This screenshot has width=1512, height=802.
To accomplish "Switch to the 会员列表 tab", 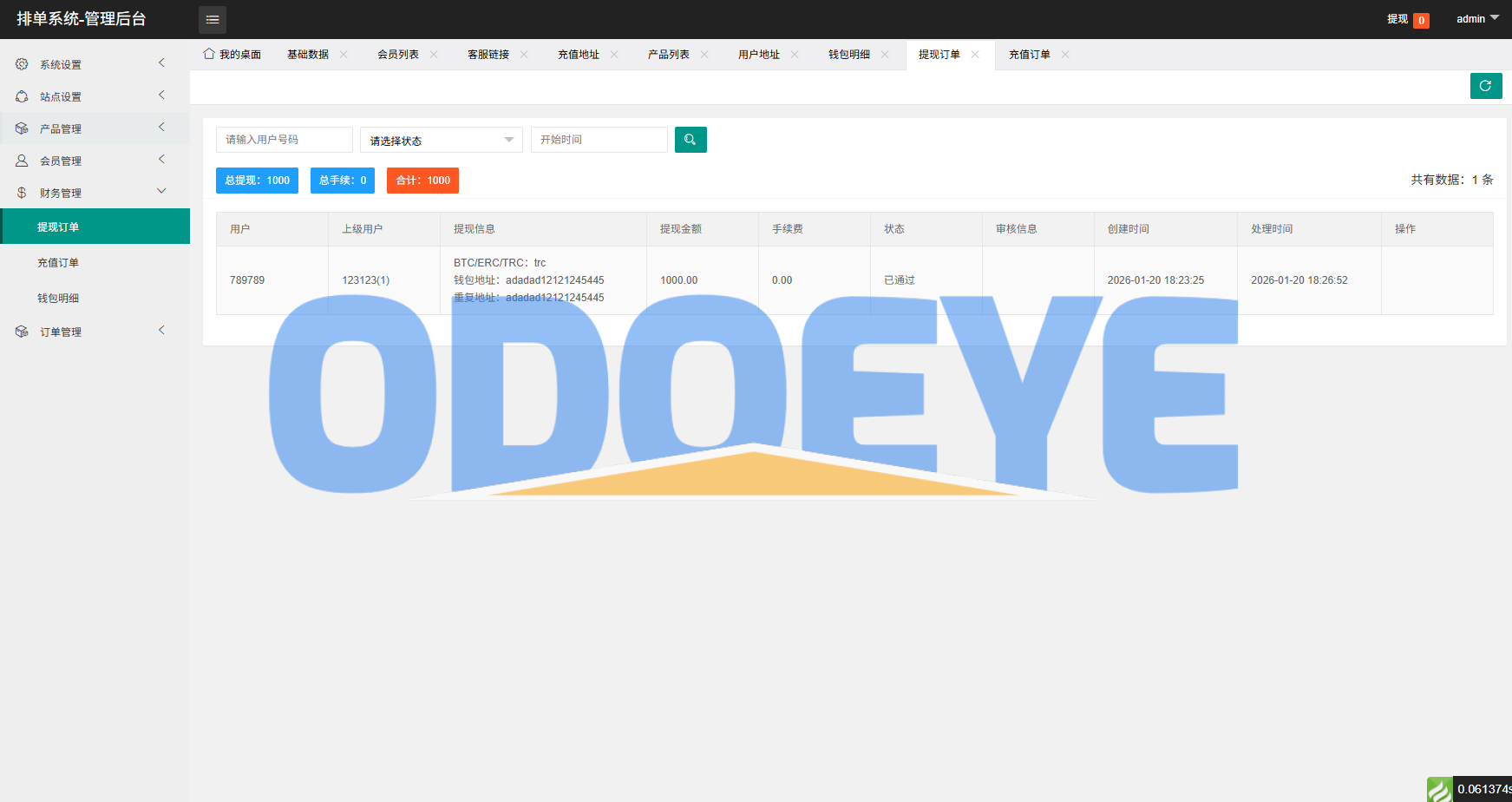I will pyautogui.click(x=398, y=55).
